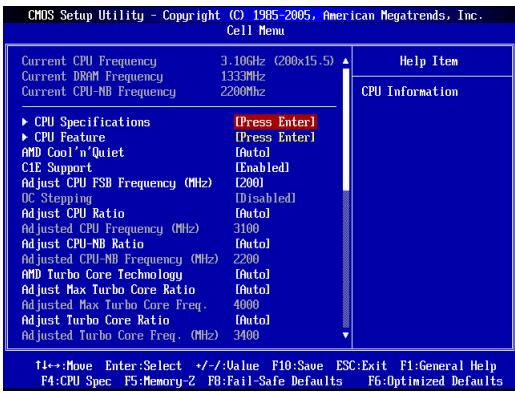
Task: Click the greyed OC Stepping label
Action: point(57,198)
